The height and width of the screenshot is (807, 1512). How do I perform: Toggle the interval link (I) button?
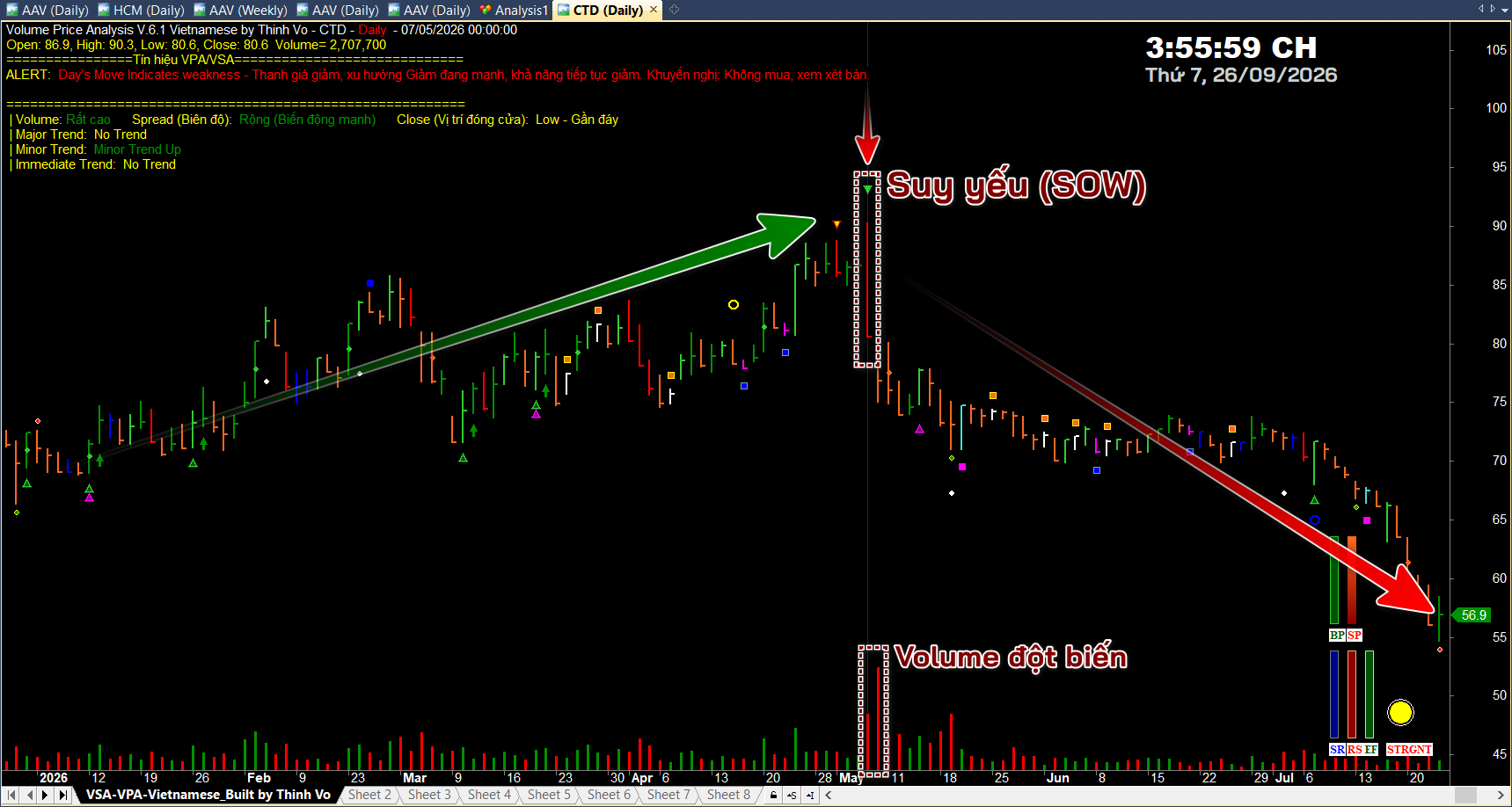coord(809,795)
